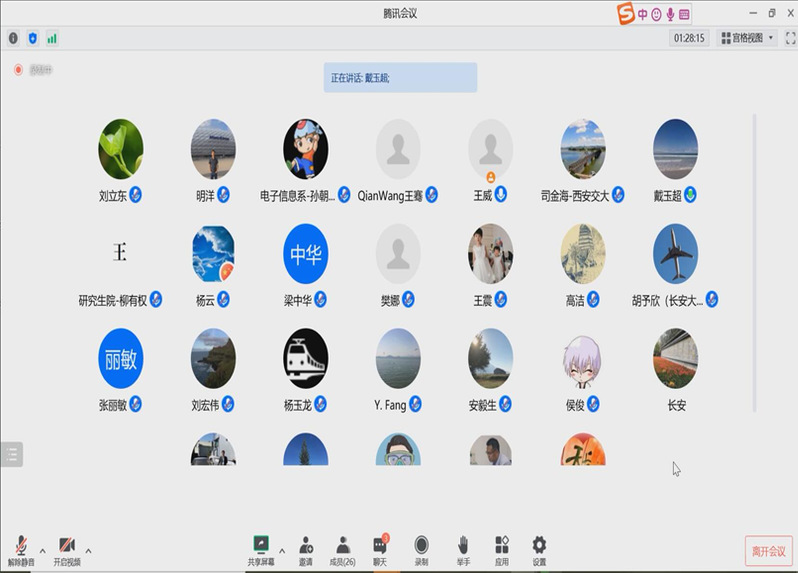Click 离开会议 leave meeting button
Image resolution: width=798 pixels, height=573 pixels.
(768, 551)
